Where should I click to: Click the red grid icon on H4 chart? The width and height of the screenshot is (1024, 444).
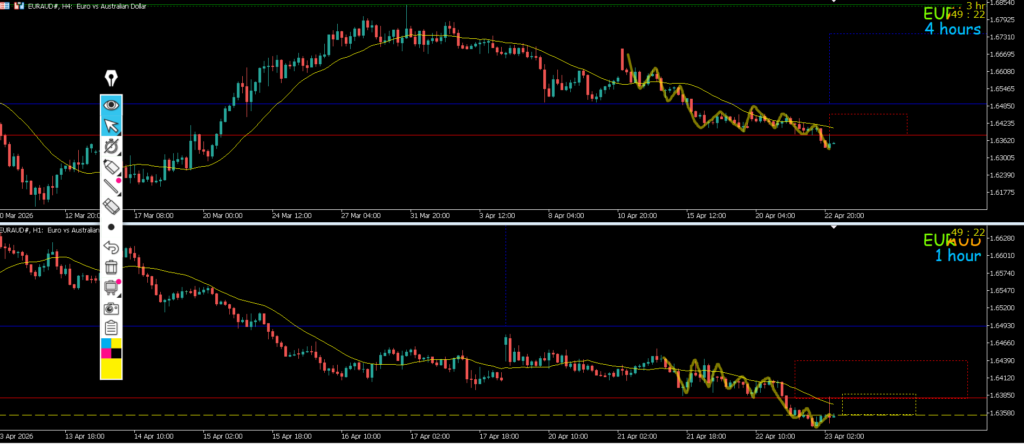click(x=5, y=6)
